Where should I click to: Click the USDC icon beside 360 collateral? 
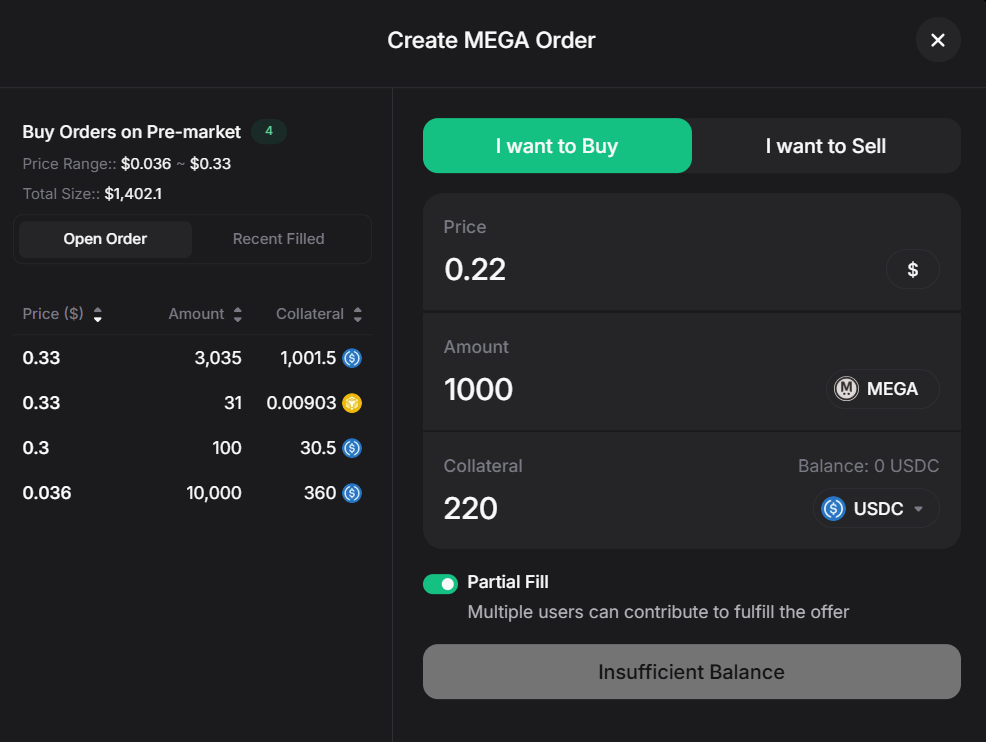[x=352, y=493]
